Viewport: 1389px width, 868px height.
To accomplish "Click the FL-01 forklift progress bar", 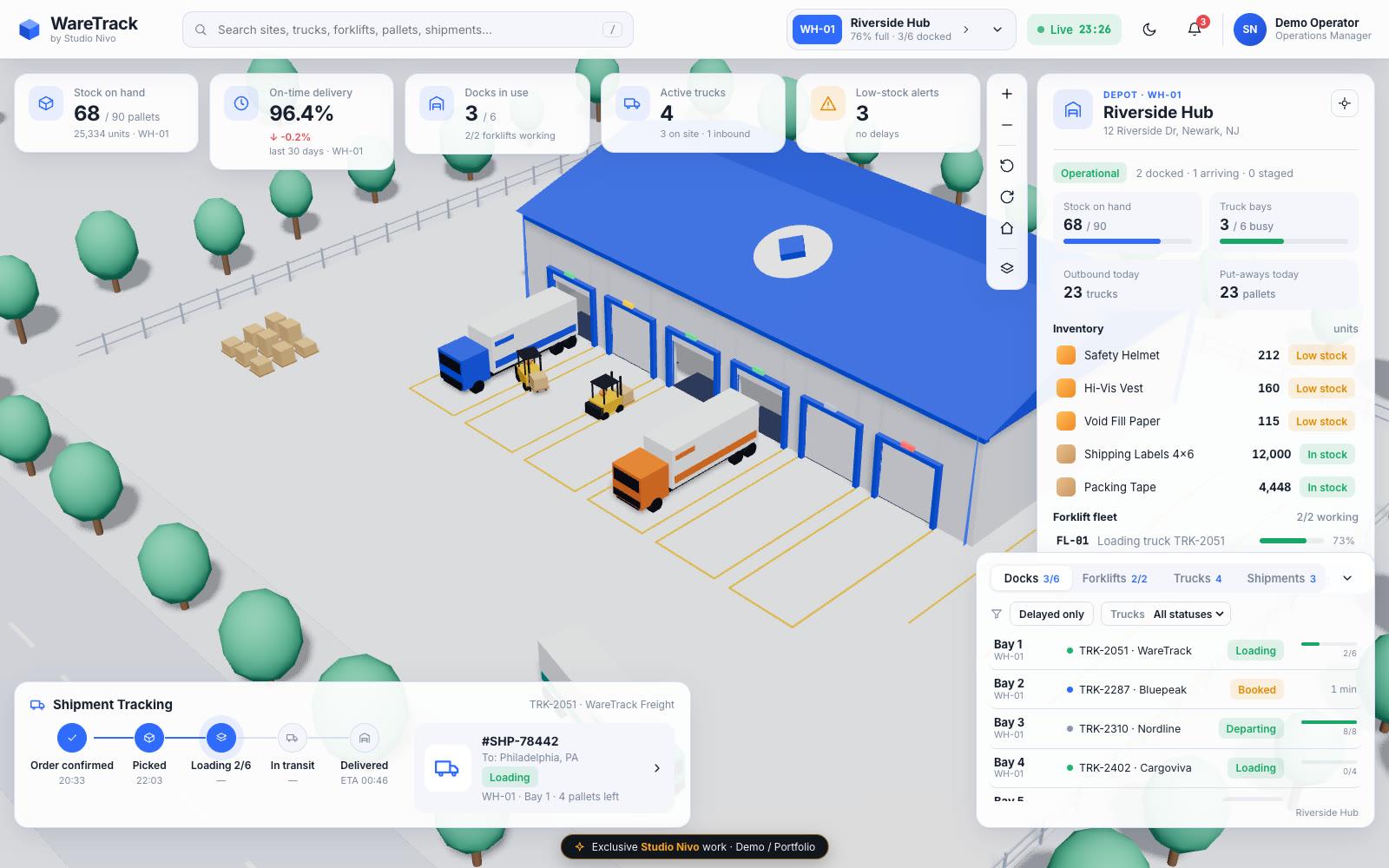I will [x=1294, y=541].
